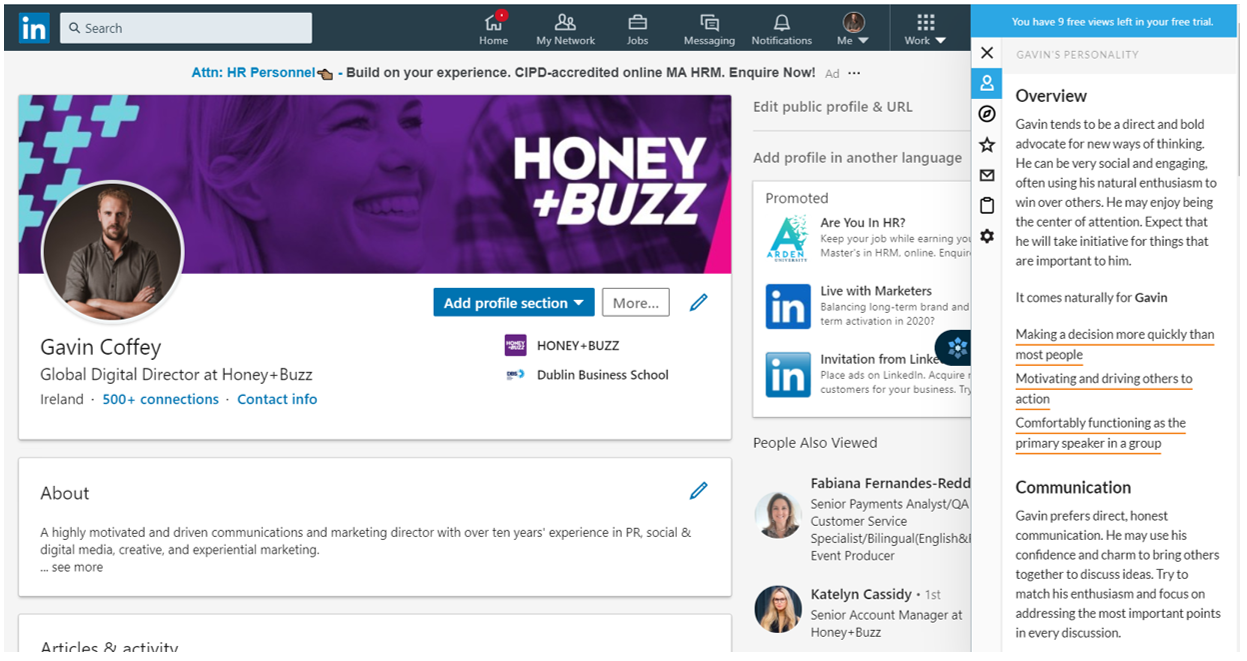Click the Communication heading in sidebar
1247x661 pixels.
pyautogui.click(x=1073, y=488)
